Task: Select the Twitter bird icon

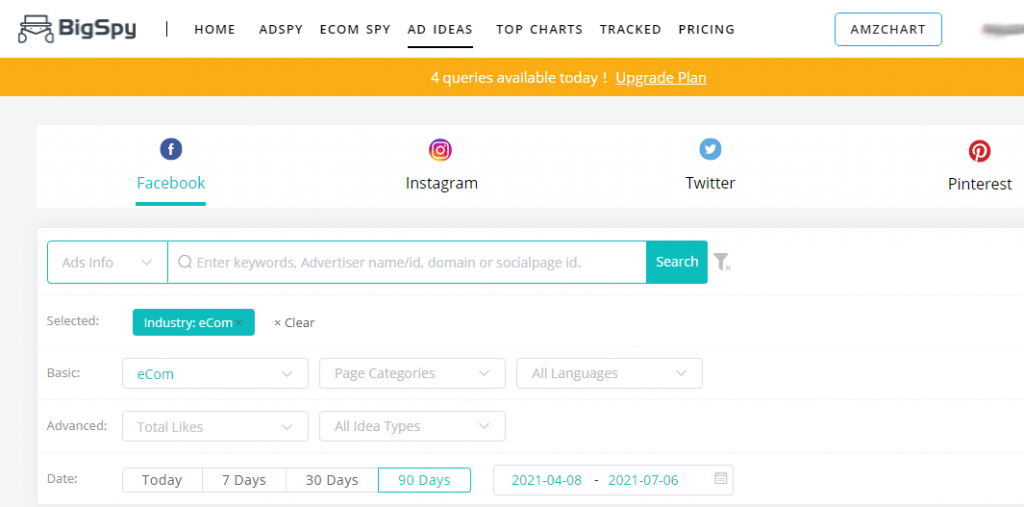Action: tap(710, 150)
